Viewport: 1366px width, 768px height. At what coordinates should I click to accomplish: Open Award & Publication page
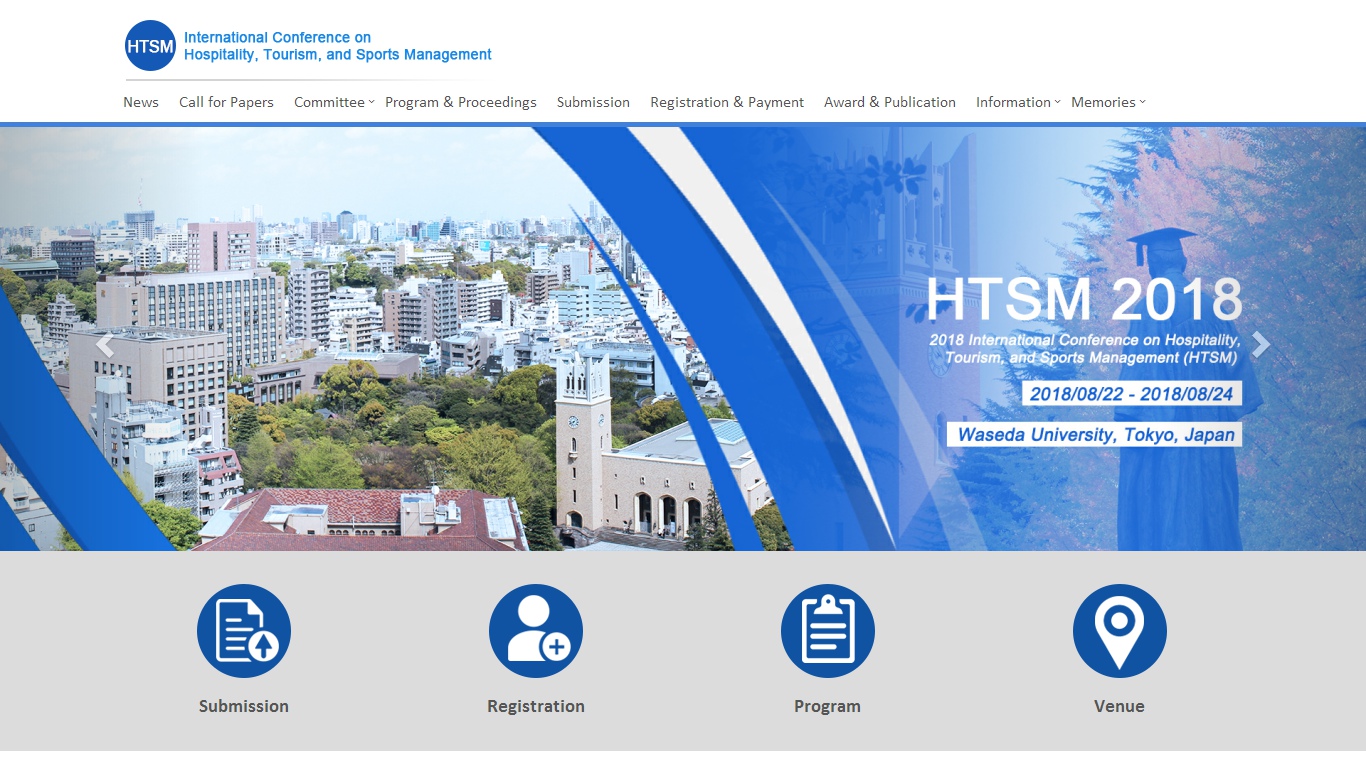pos(890,102)
